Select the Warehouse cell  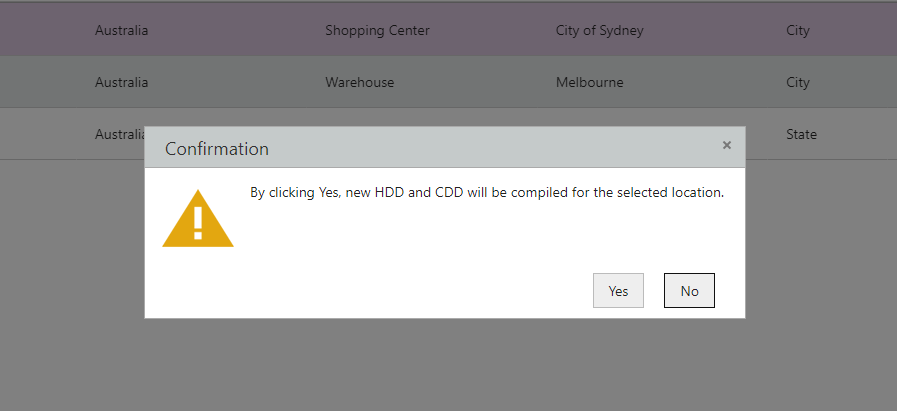pyautogui.click(x=359, y=82)
